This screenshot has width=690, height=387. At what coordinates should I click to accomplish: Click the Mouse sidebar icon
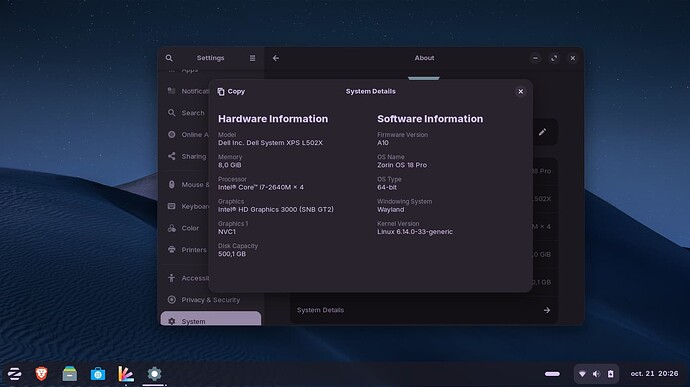[x=172, y=184]
